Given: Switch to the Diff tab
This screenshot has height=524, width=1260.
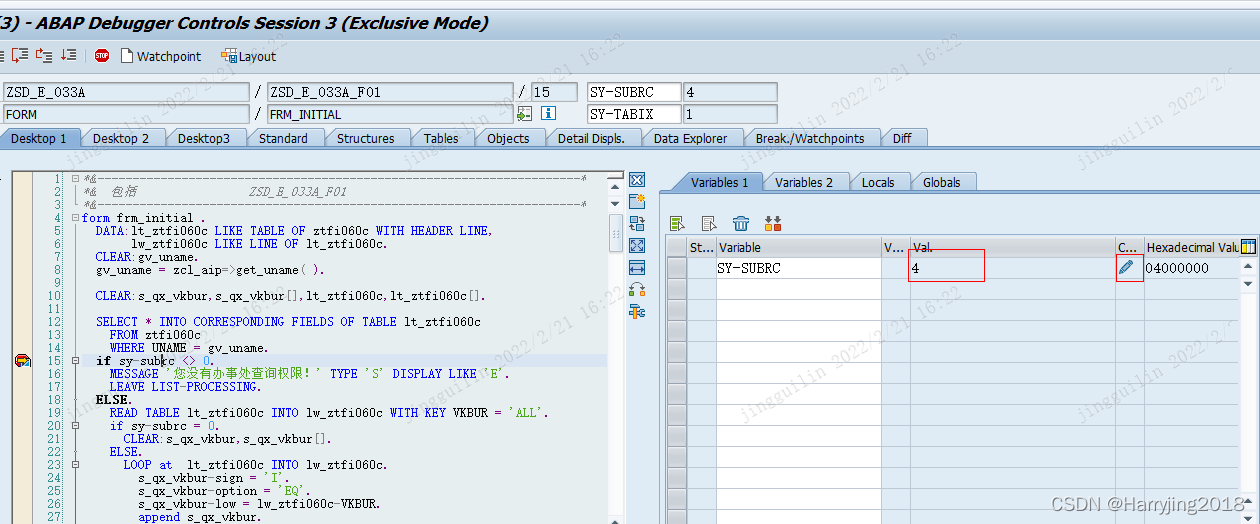Looking at the screenshot, I should [x=902, y=138].
